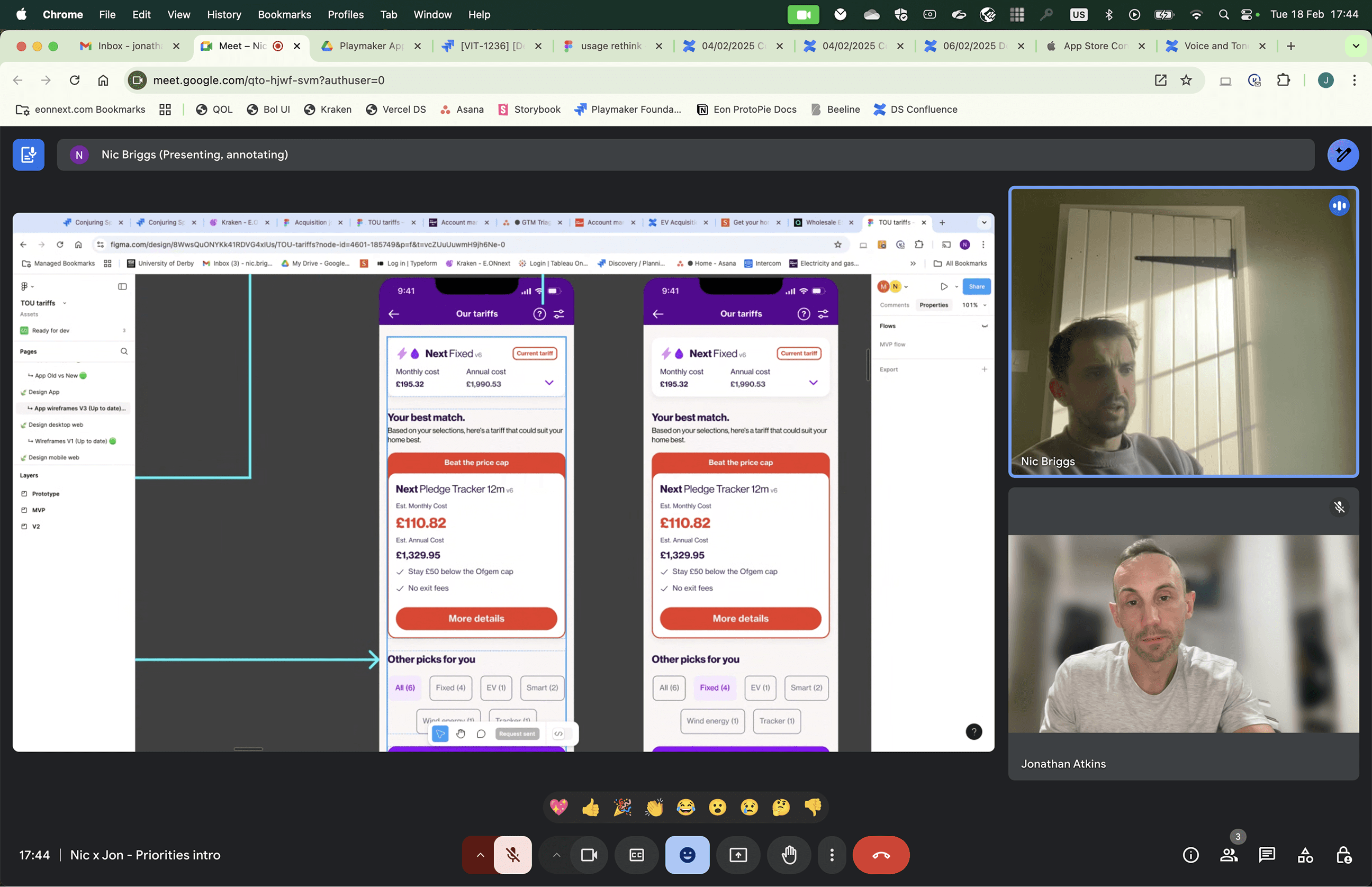Open the History menu in menu bar
The width and height of the screenshot is (1372, 887).
click(223, 14)
